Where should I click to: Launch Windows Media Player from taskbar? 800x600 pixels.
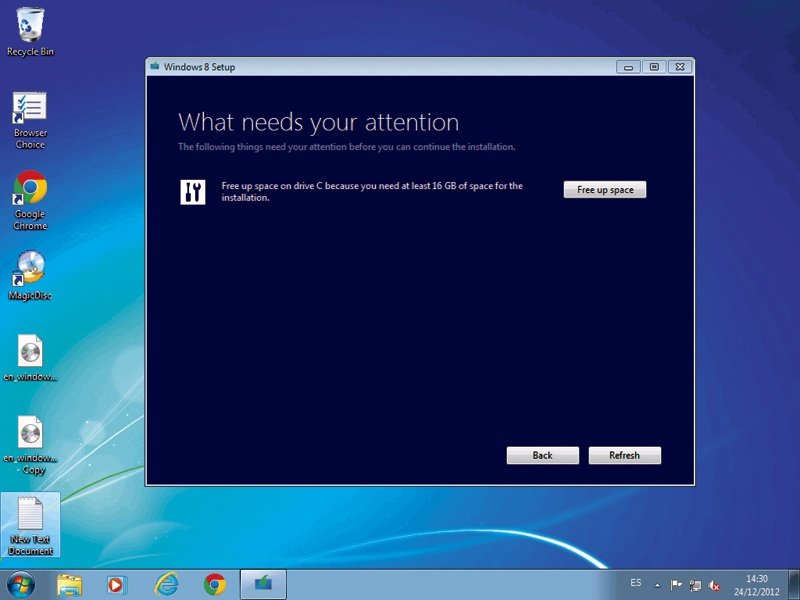pos(117,585)
